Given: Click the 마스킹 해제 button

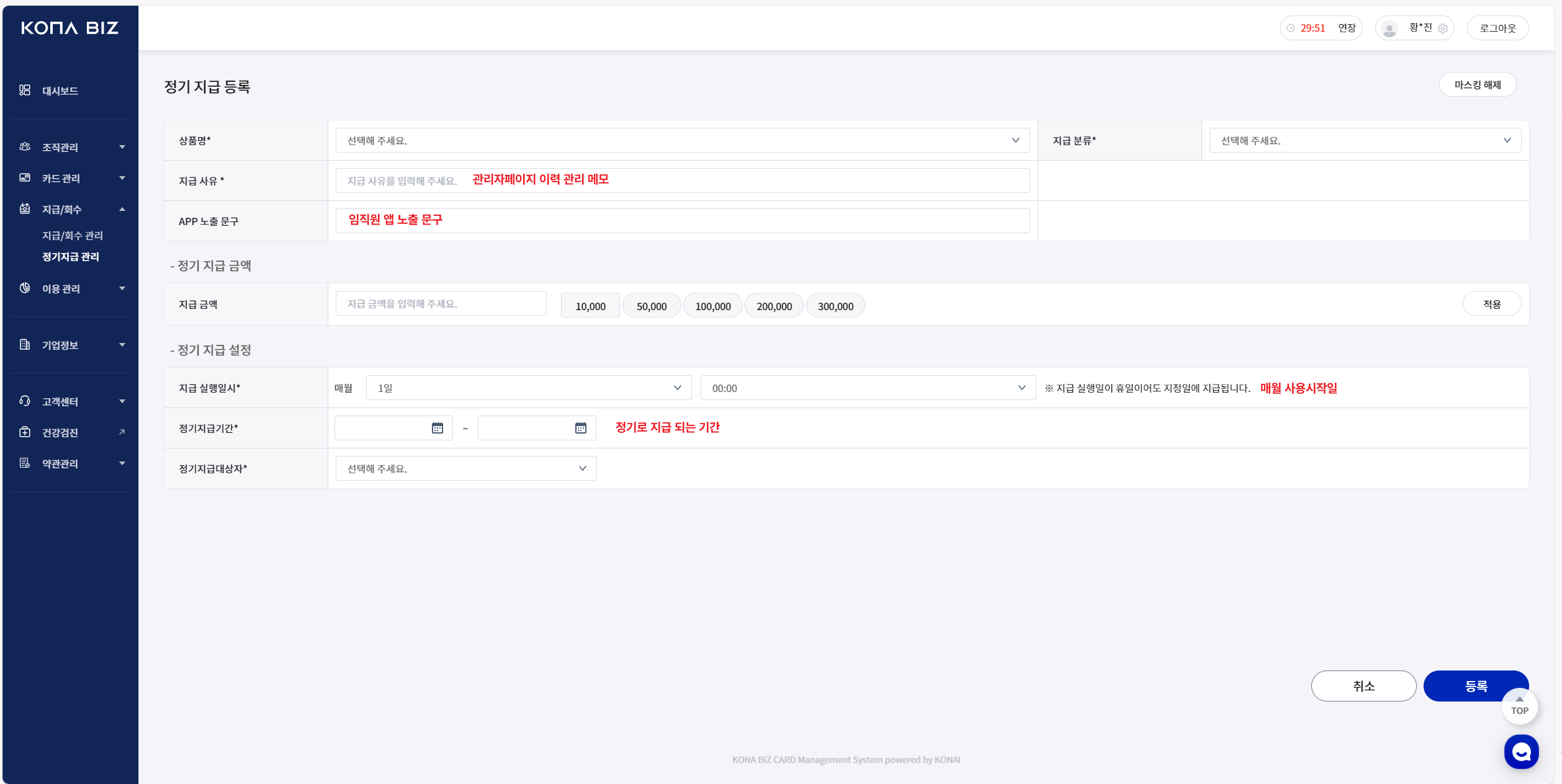Looking at the screenshot, I should [1477, 85].
